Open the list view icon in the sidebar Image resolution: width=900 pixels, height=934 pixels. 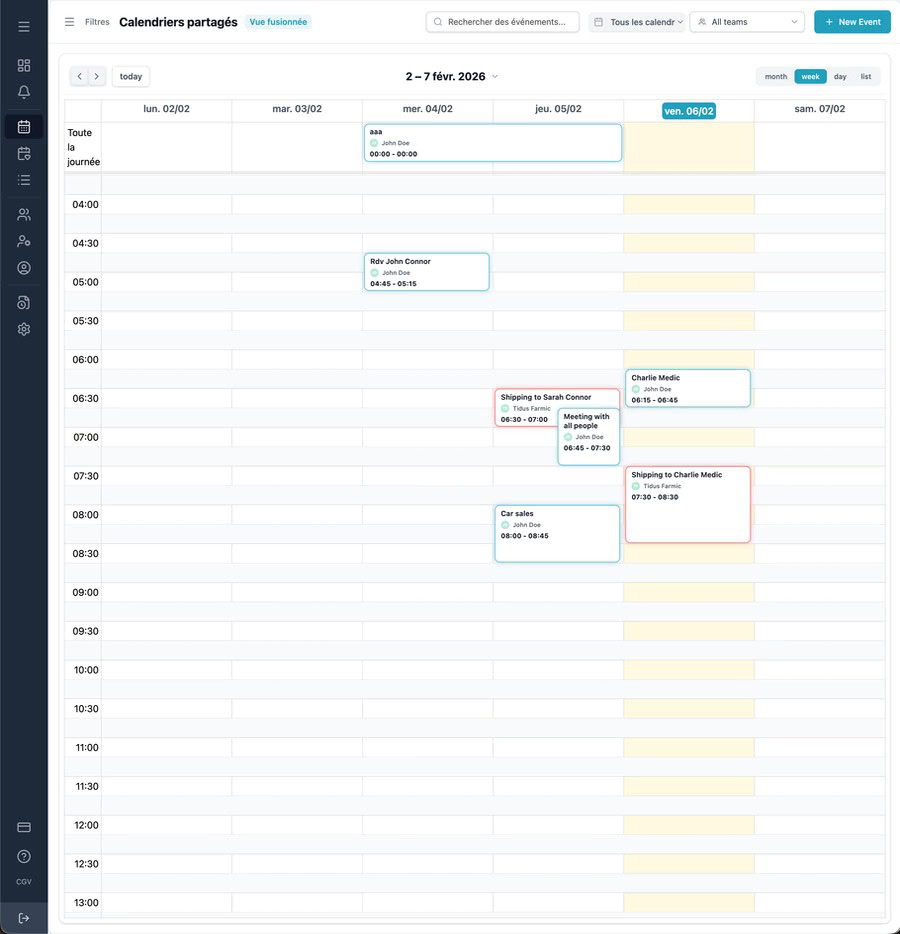(23, 180)
